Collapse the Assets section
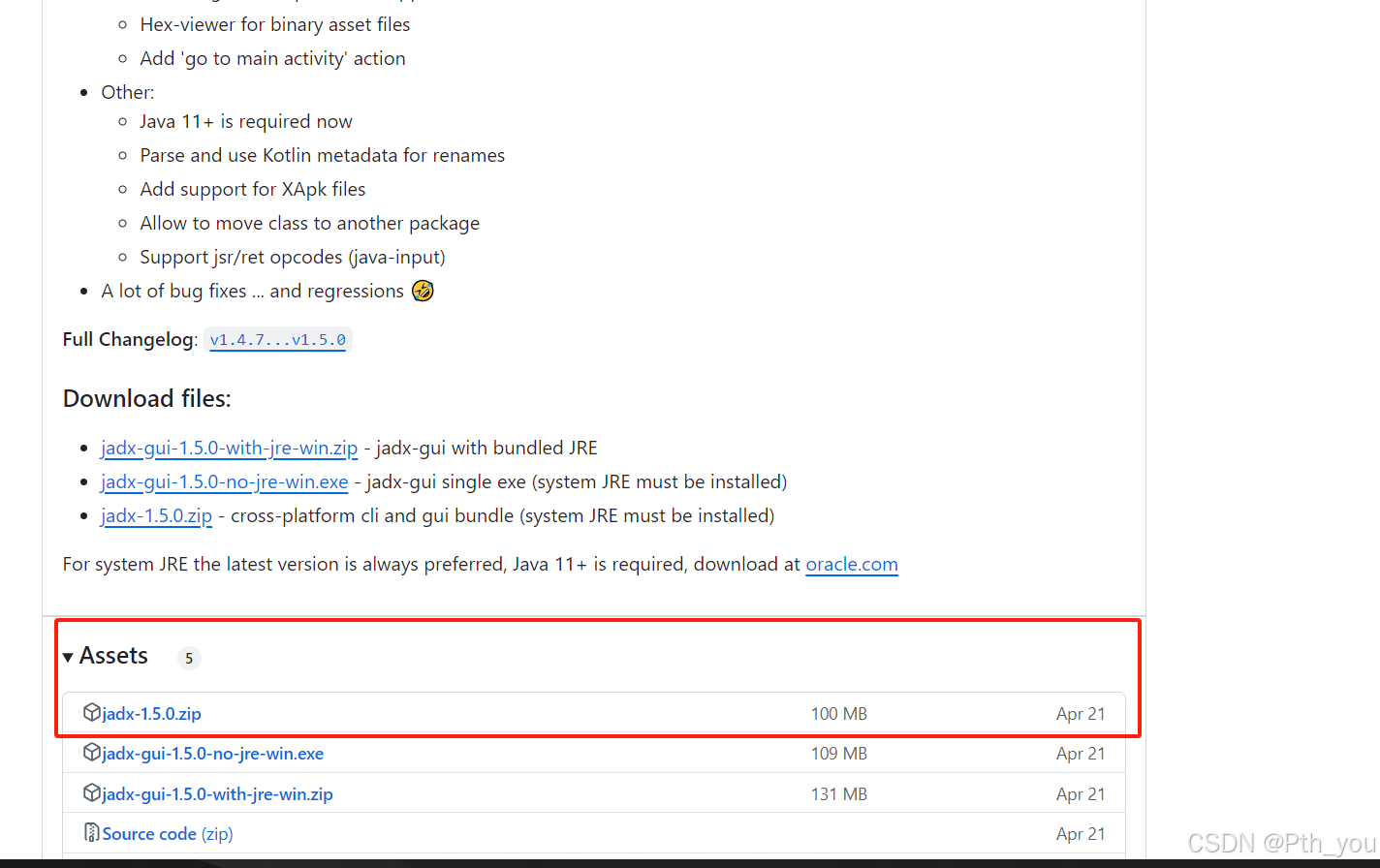This screenshot has width=1380, height=868. pos(113,656)
